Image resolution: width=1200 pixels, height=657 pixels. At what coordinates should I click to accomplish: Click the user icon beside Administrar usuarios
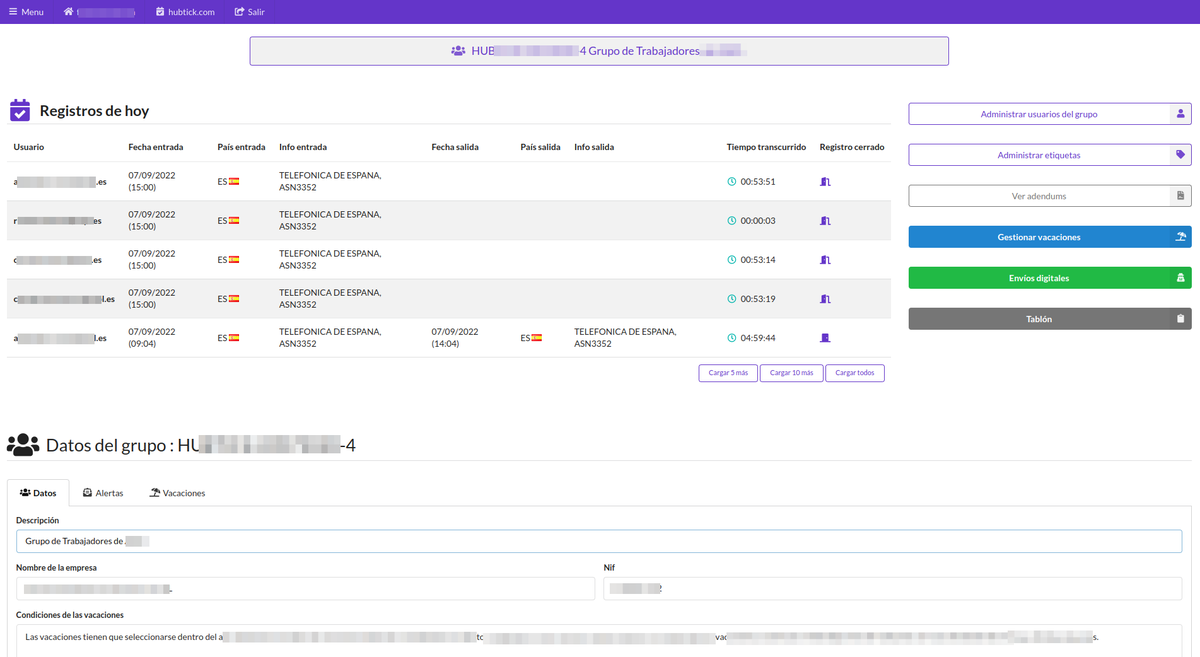coord(1181,114)
